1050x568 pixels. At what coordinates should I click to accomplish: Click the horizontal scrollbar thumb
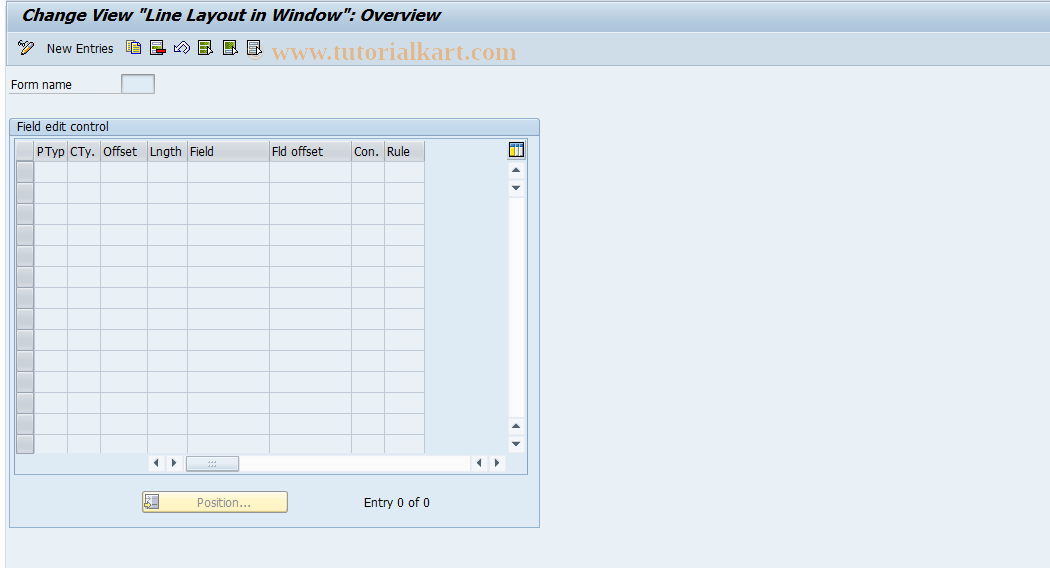tap(212, 464)
